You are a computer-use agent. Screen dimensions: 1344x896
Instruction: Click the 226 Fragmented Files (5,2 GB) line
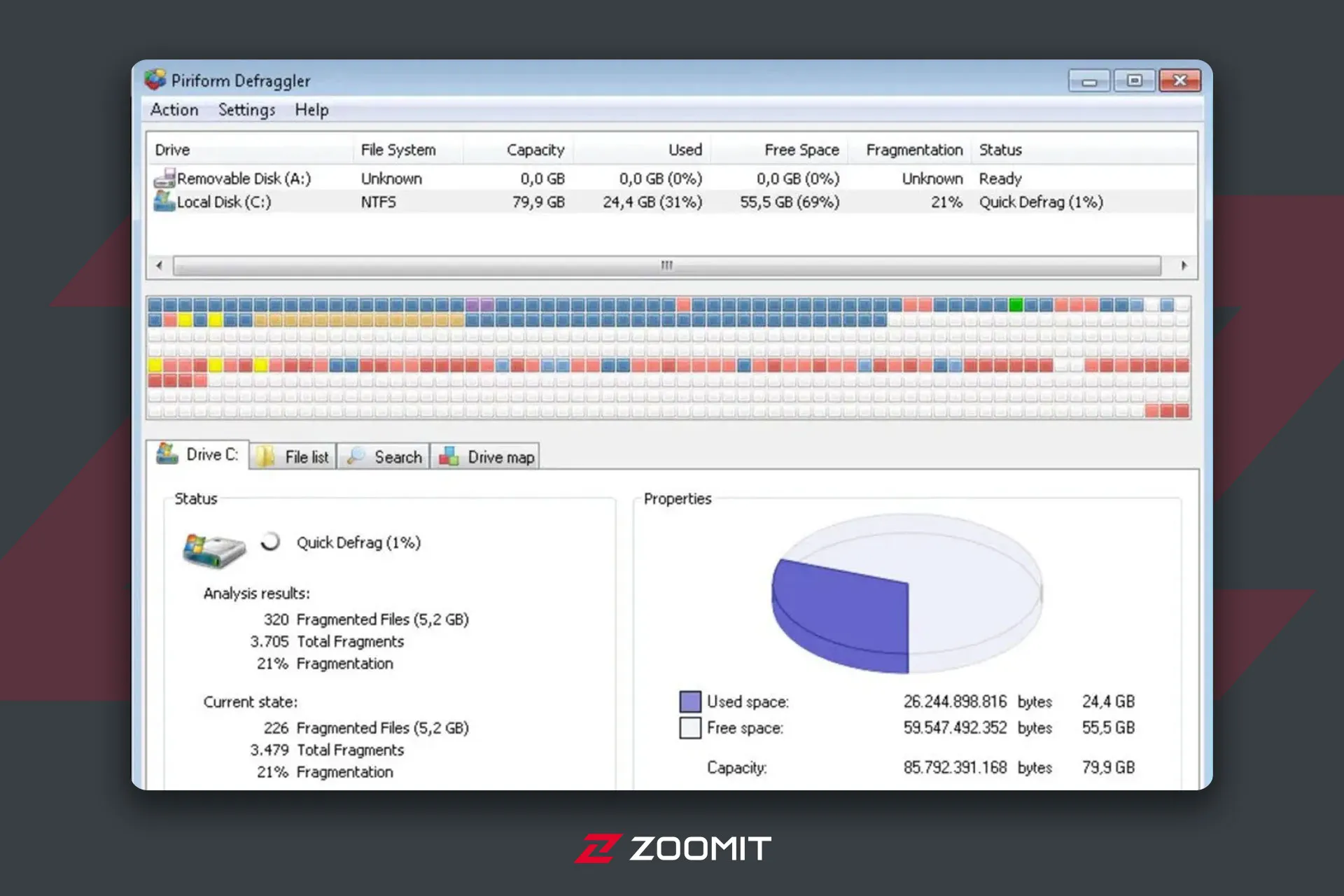point(365,728)
